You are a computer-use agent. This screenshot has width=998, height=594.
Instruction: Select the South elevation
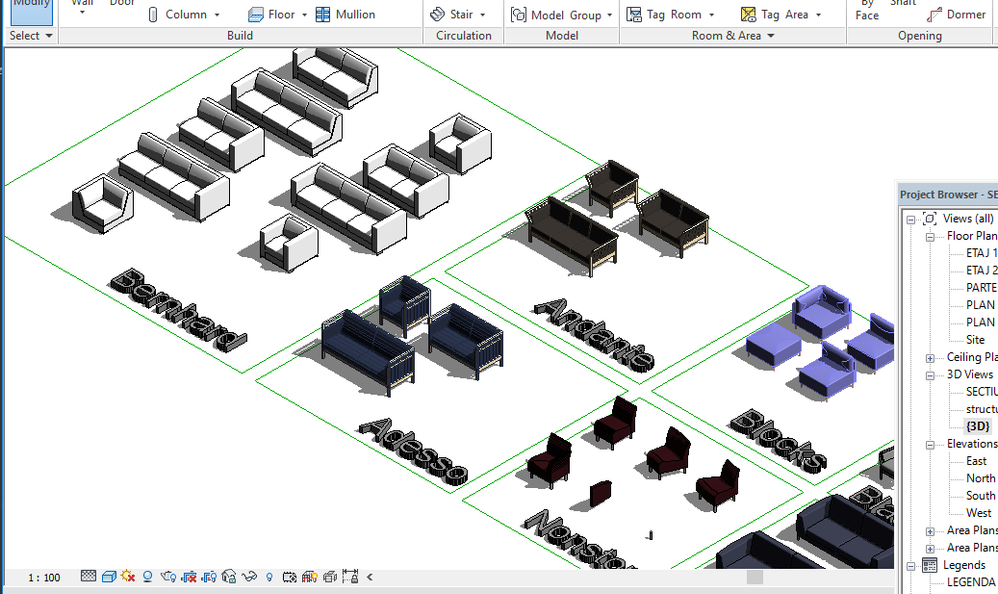[980, 495]
